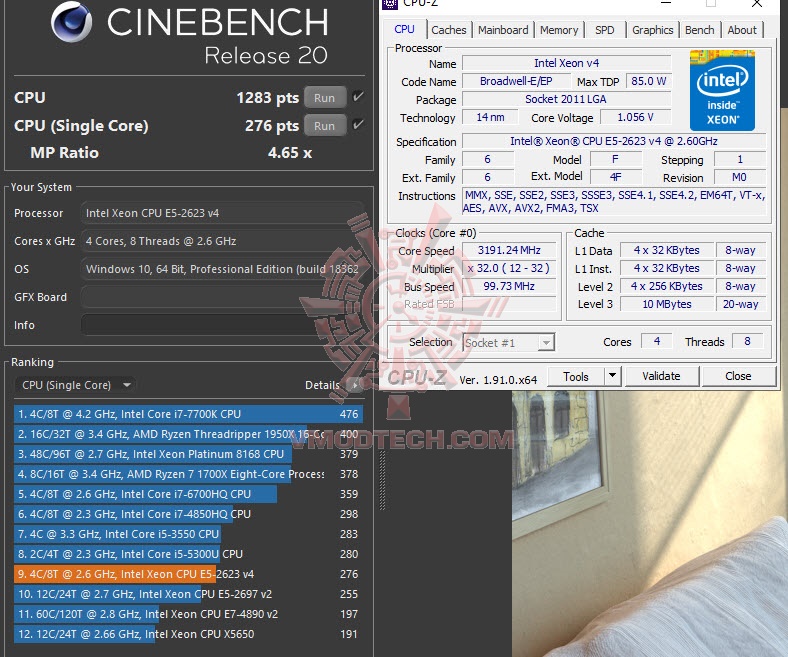Click the Threads value 8 in CPU-Z
The image size is (788, 657).
tap(747, 341)
